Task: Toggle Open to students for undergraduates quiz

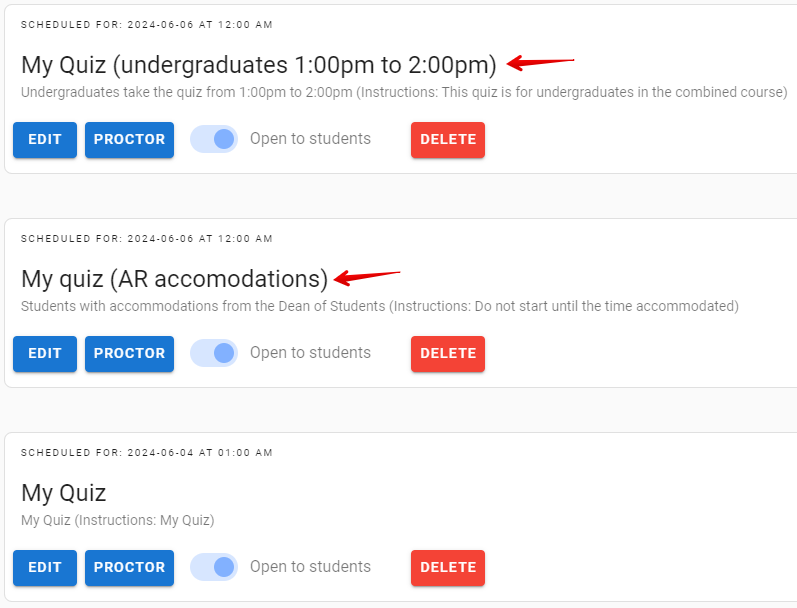Action: [215, 140]
